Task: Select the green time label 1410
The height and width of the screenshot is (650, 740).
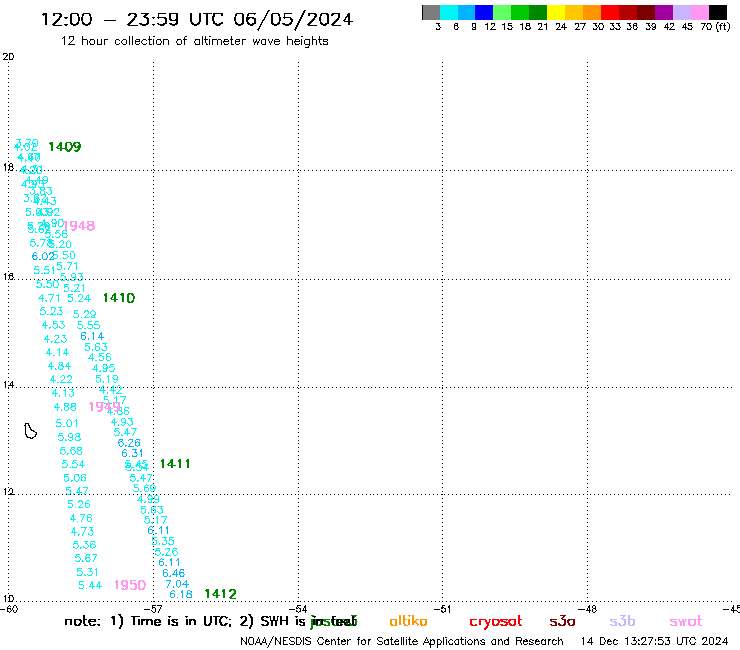Action: tap(119, 298)
